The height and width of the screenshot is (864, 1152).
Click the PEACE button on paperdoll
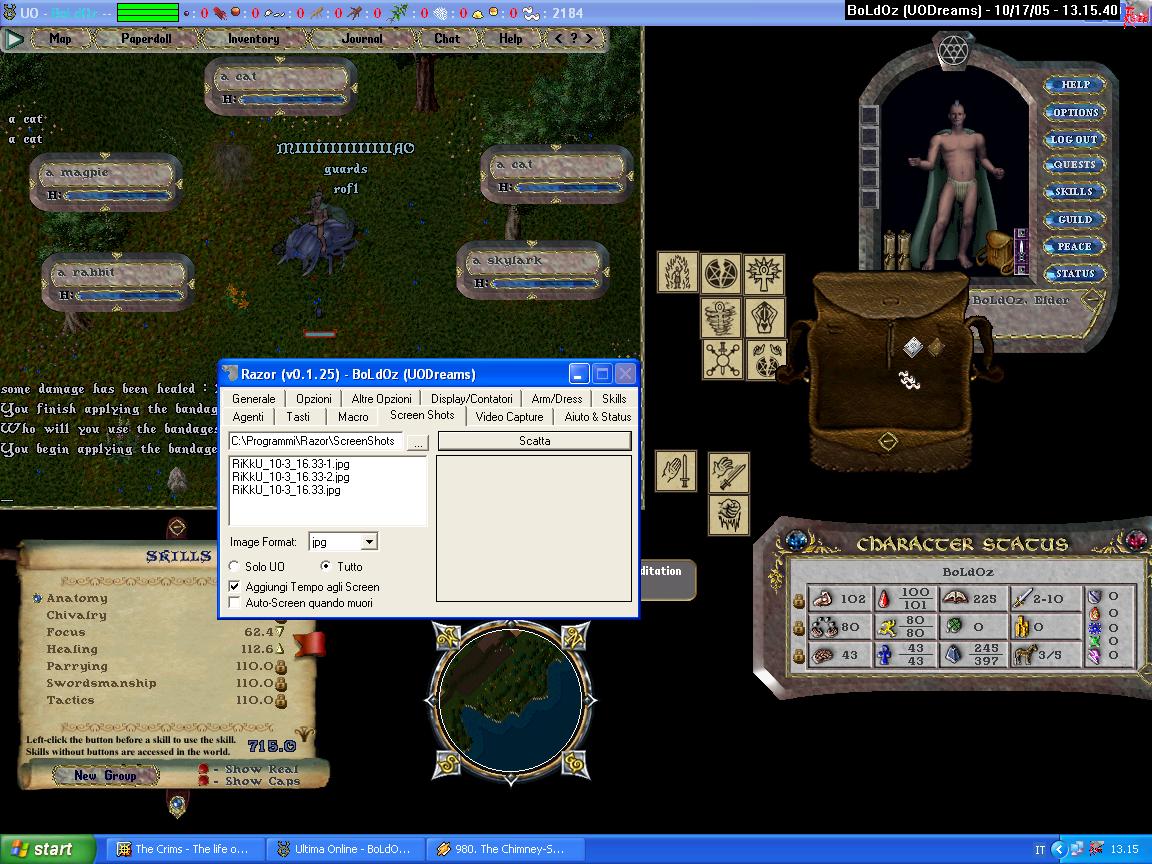point(1074,246)
